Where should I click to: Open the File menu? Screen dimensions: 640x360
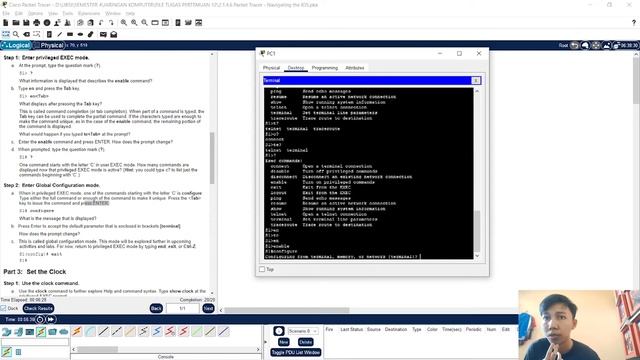[6, 13]
